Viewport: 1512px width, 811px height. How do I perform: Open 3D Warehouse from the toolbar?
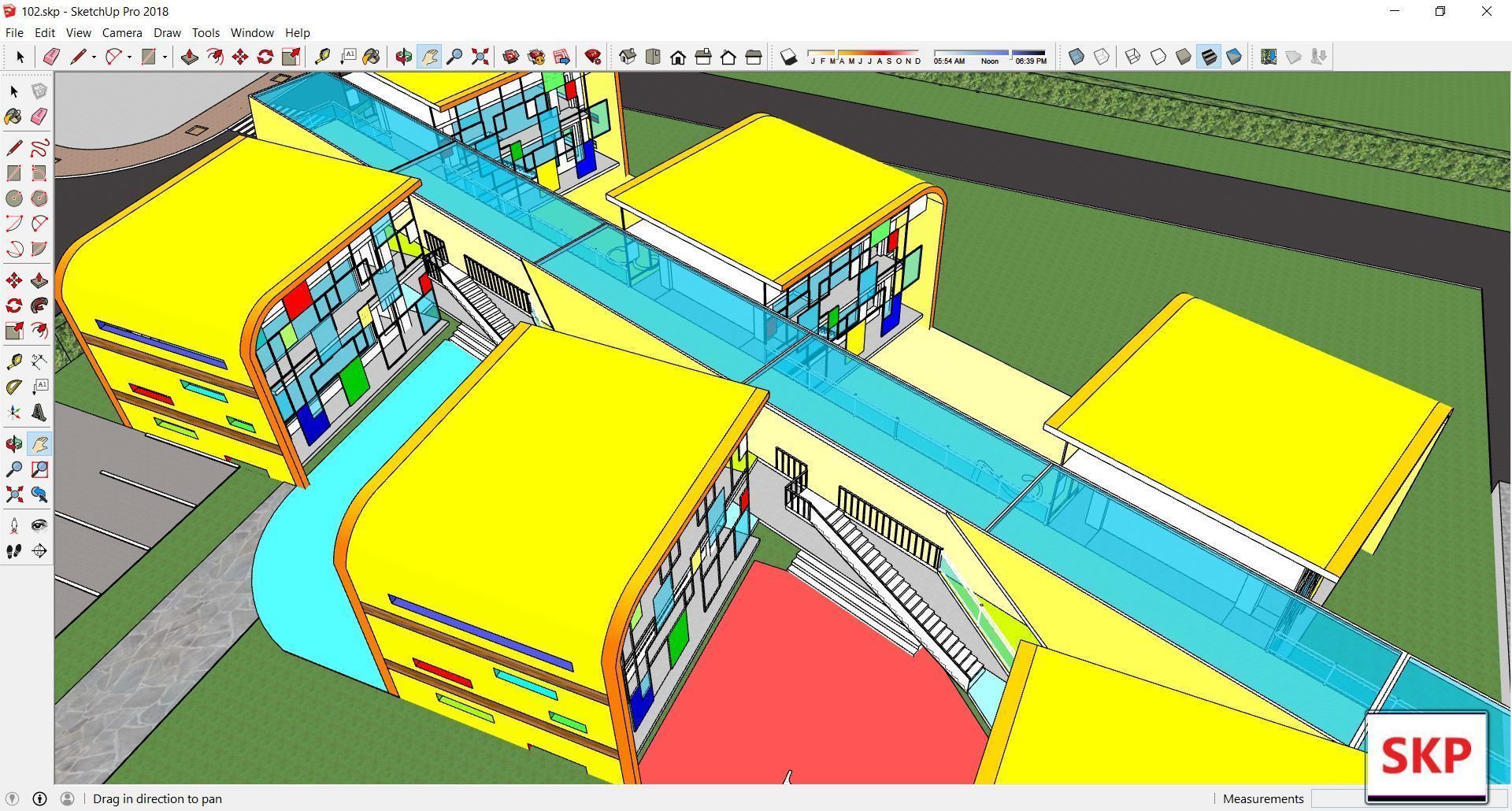click(510, 57)
